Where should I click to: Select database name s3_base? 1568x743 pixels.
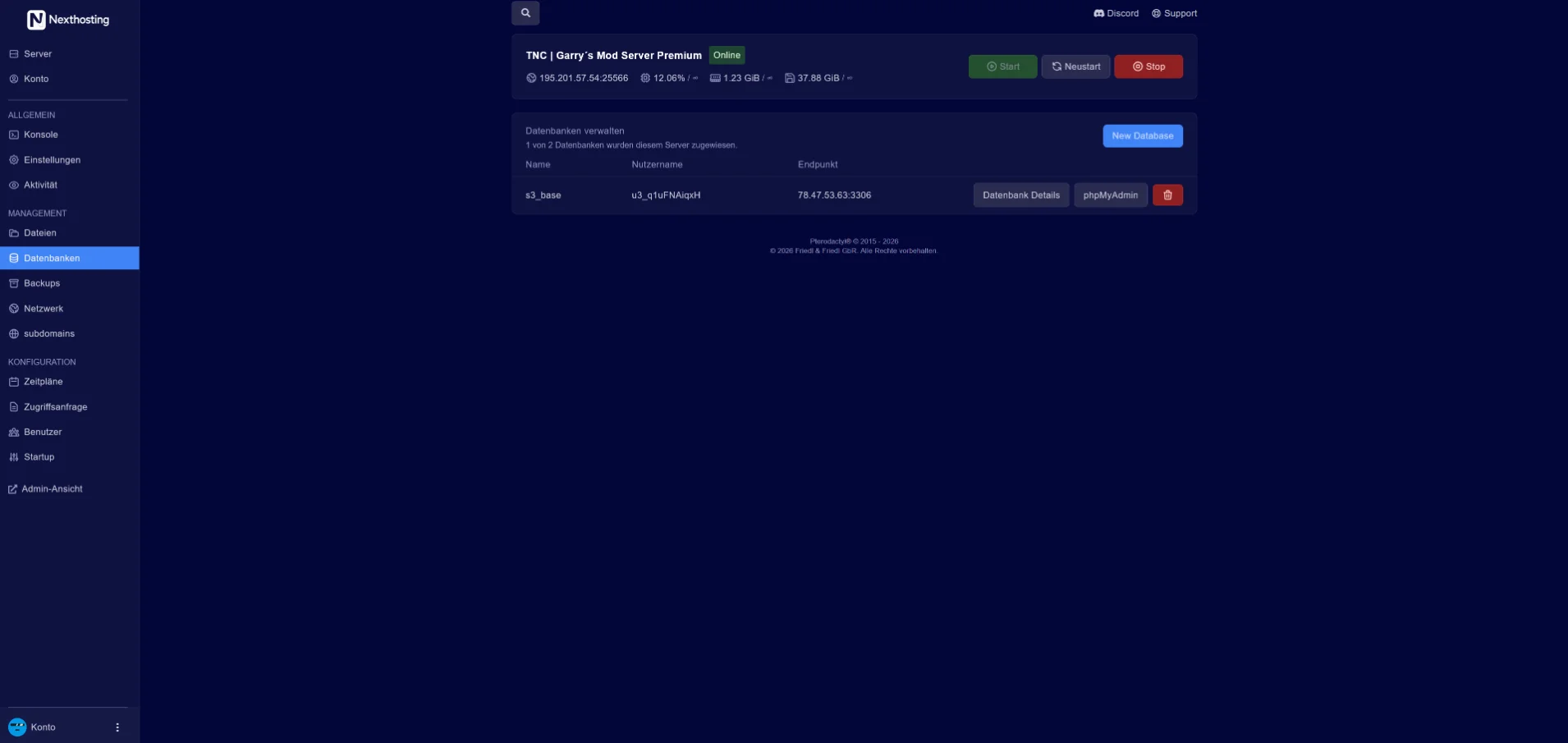tap(543, 195)
